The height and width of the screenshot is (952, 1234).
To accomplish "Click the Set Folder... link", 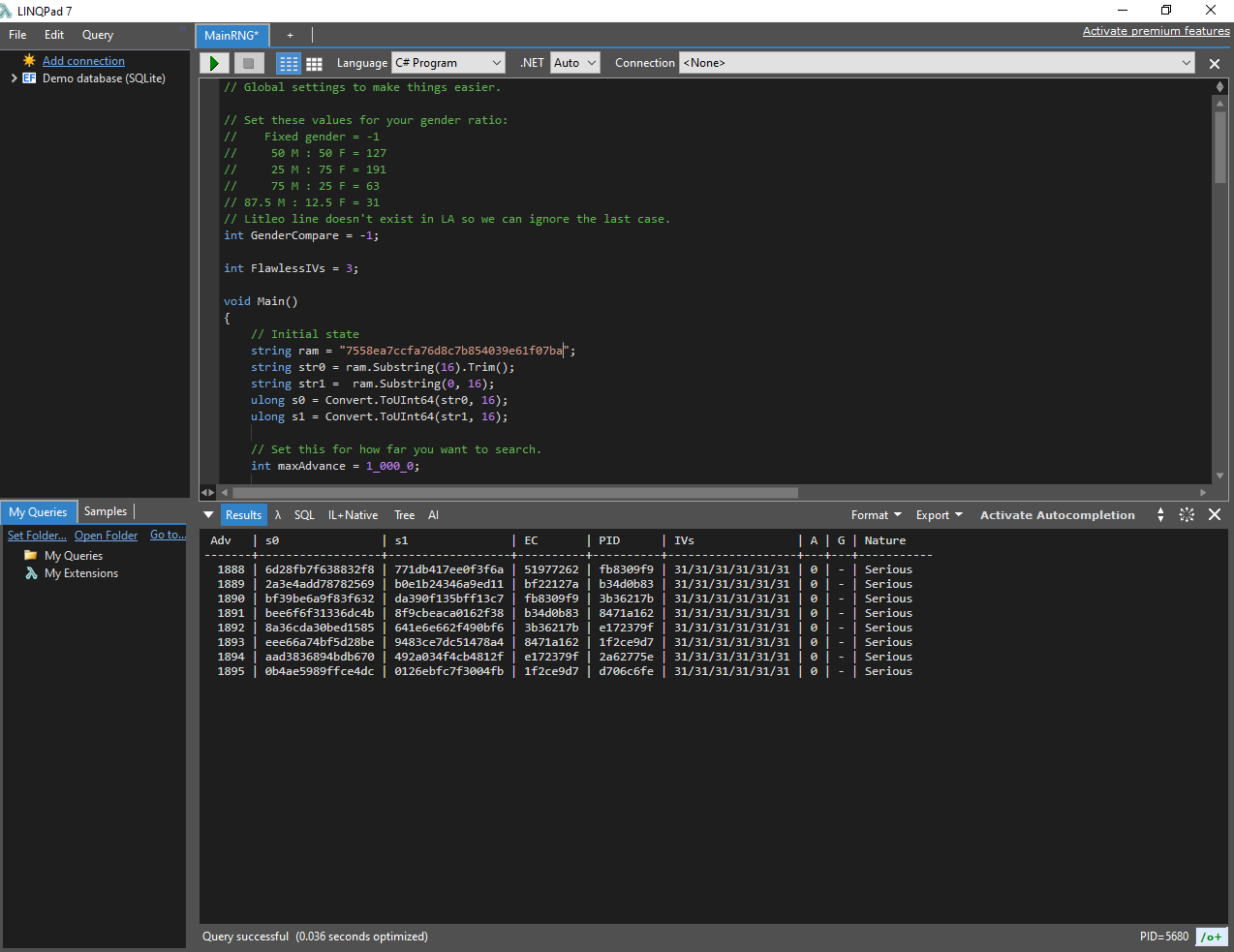I will 37,536.
